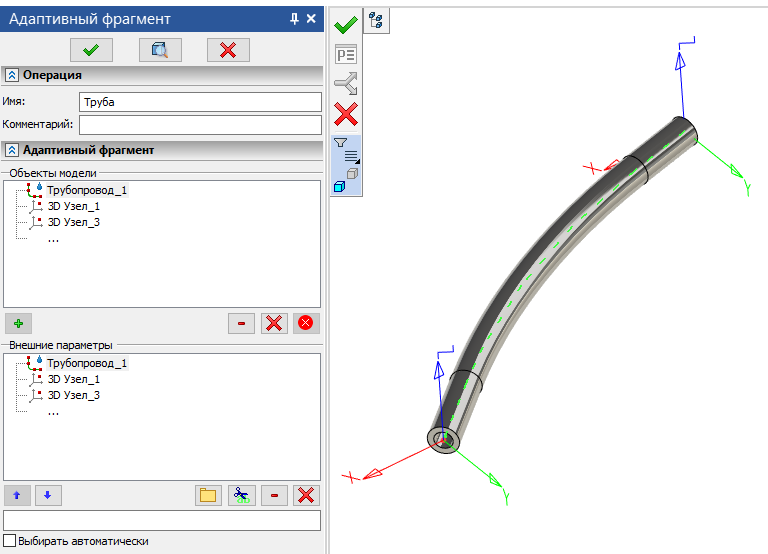The height and width of the screenshot is (554, 768).
Task: Cancel with the red X in the panel header row
Action: click(x=228, y=50)
